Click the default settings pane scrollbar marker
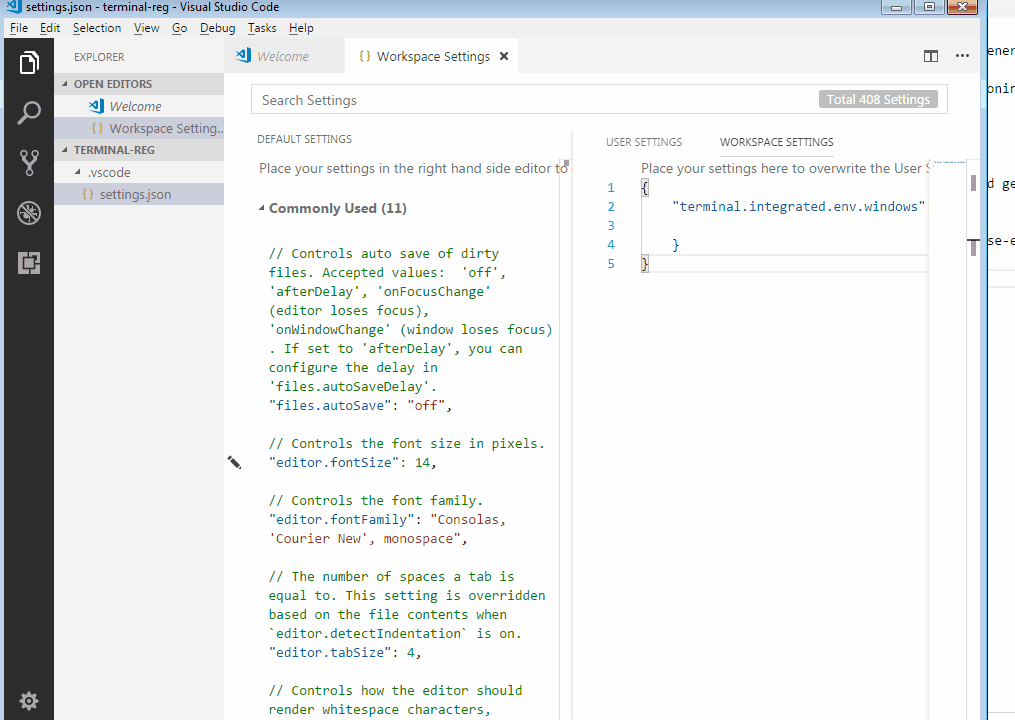Image resolution: width=1015 pixels, height=720 pixels. coord(566,164)
